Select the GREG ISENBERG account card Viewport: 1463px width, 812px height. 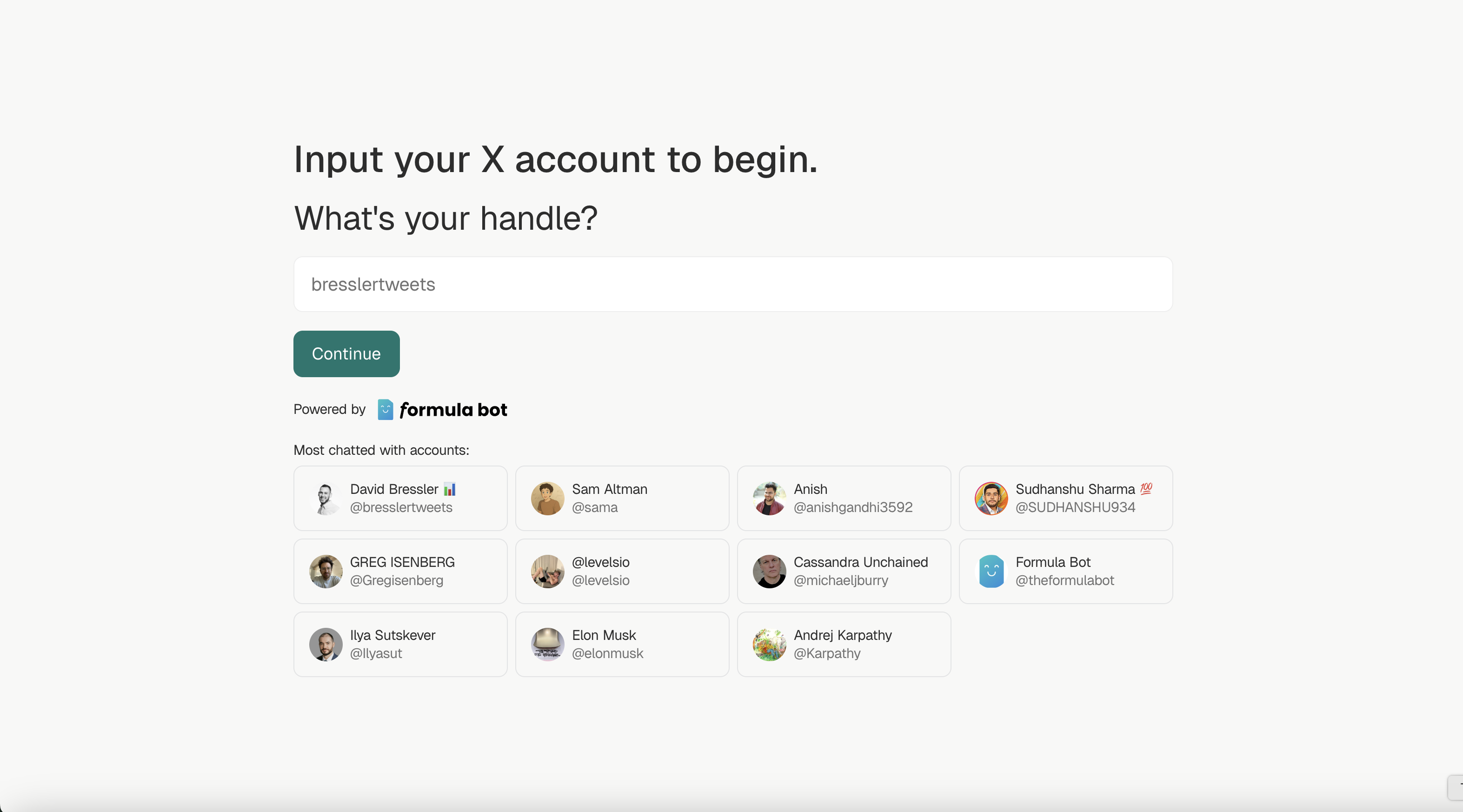coord(400,571)
